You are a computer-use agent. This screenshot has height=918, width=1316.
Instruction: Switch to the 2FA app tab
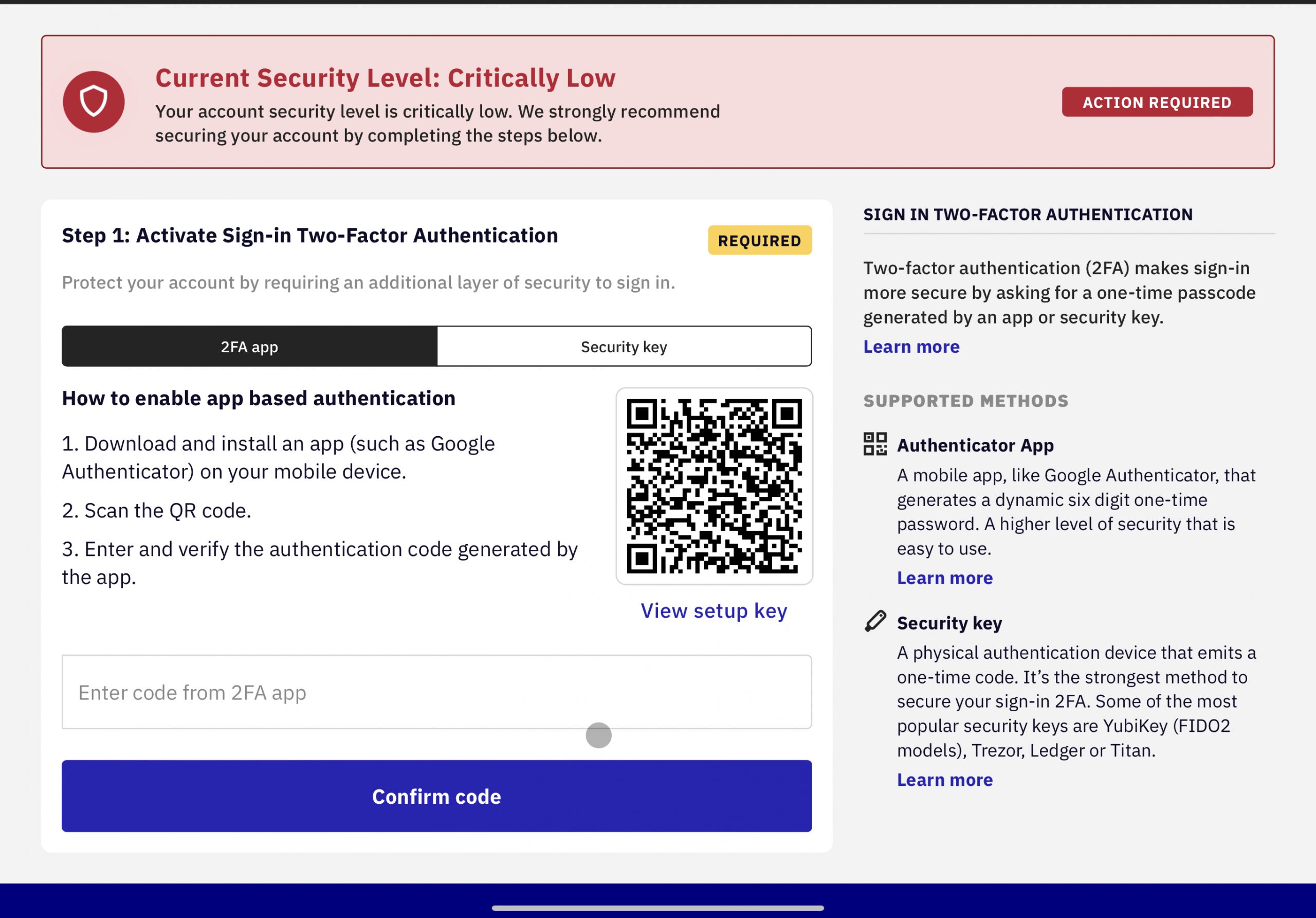tap(249, 346)
